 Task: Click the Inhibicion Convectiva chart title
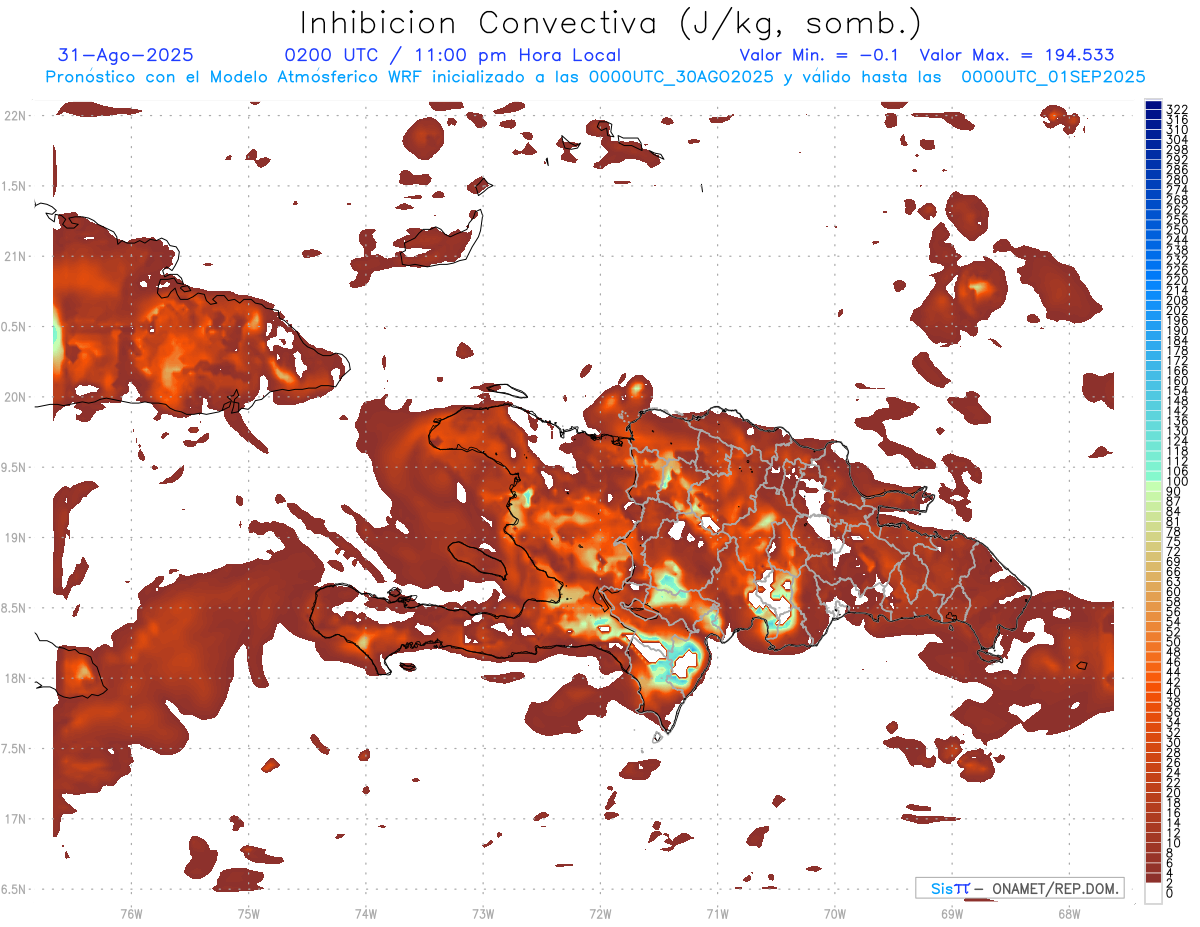click(x=610, y=22)
